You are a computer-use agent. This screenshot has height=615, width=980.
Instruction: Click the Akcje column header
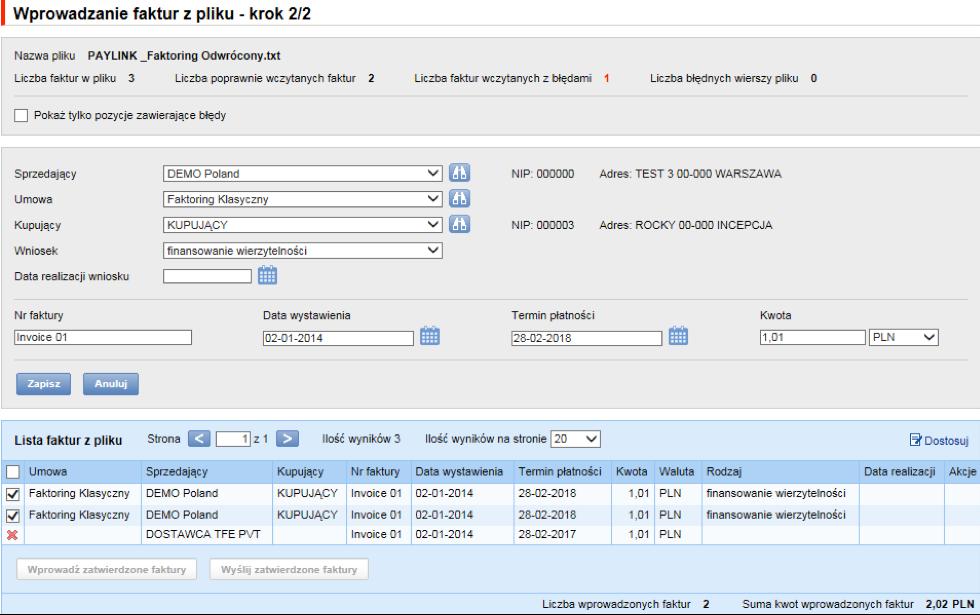962,472
